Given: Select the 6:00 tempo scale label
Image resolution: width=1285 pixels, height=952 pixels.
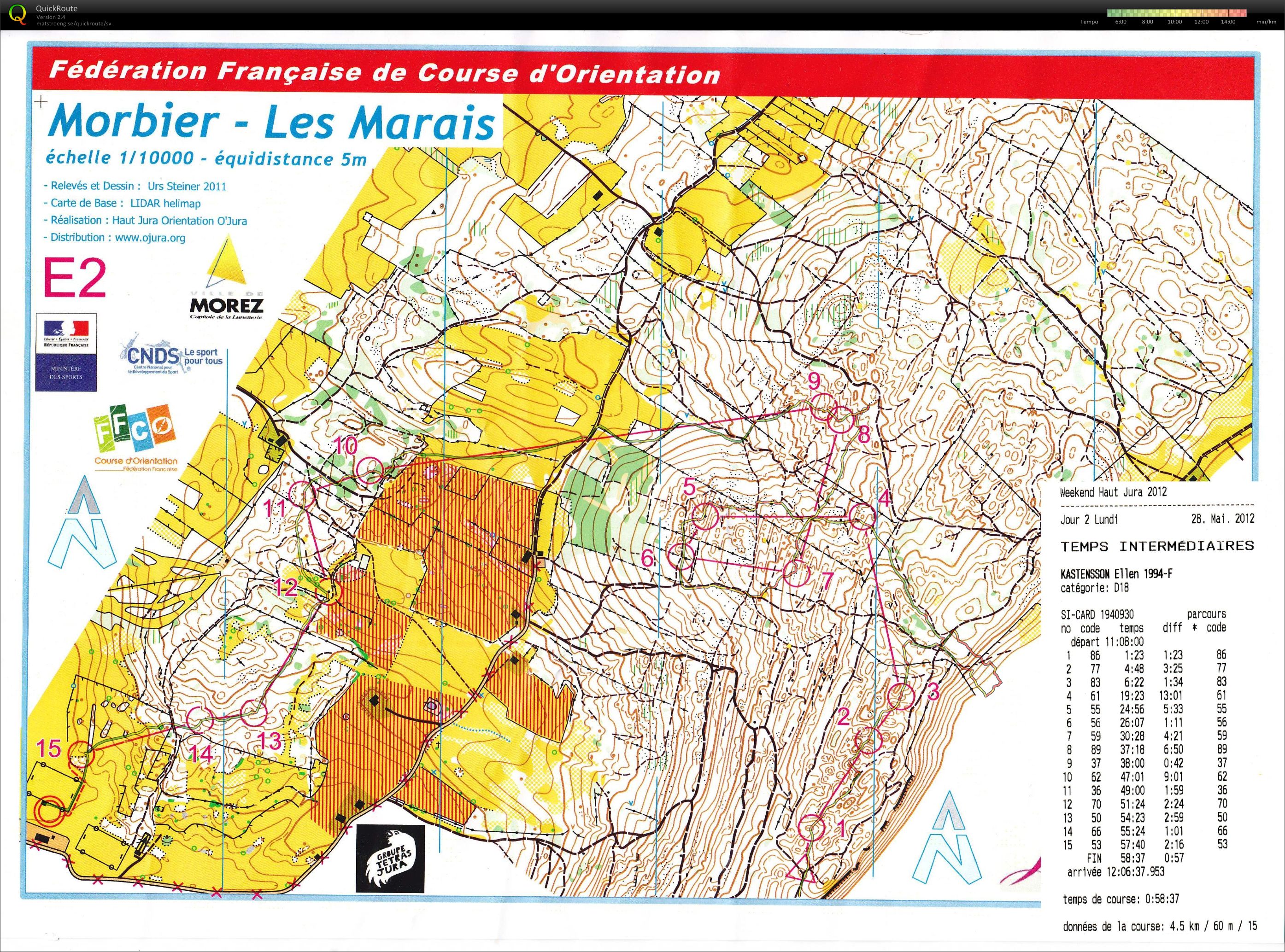Looking at the screenshot, I should [1121, 22].
